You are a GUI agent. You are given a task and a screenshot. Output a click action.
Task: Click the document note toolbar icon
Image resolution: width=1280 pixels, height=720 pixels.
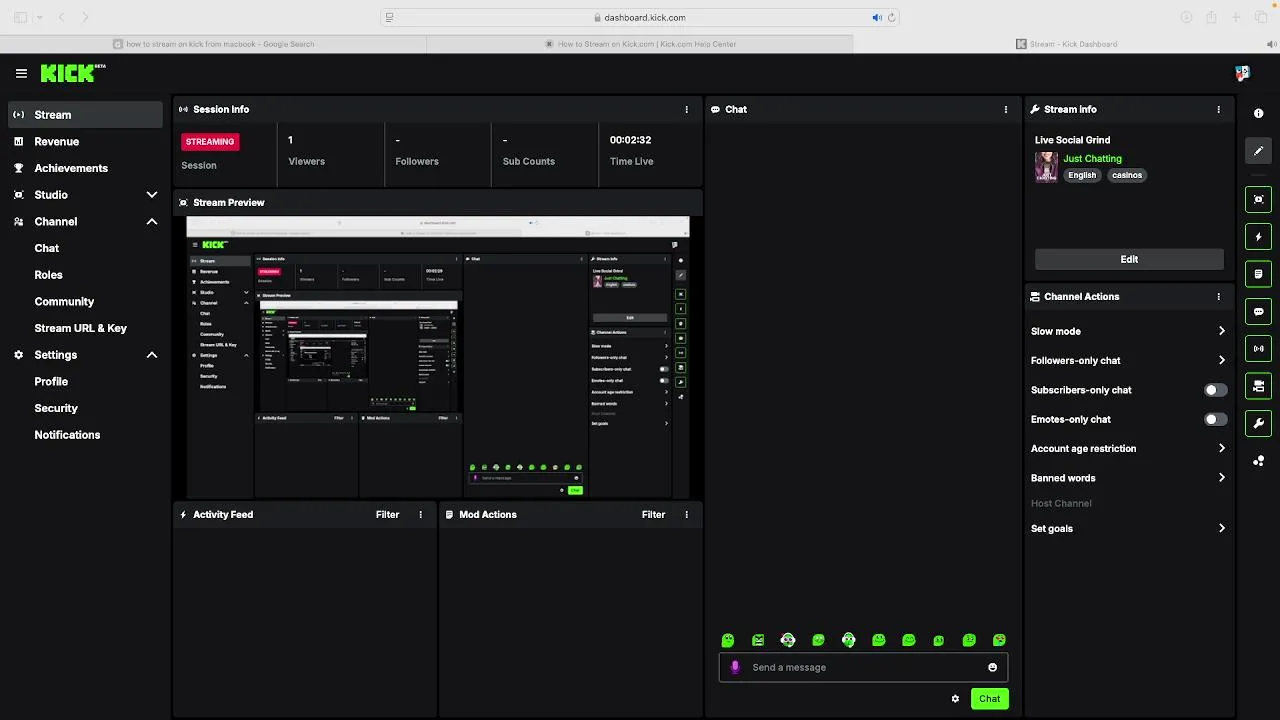point(1259,274)
